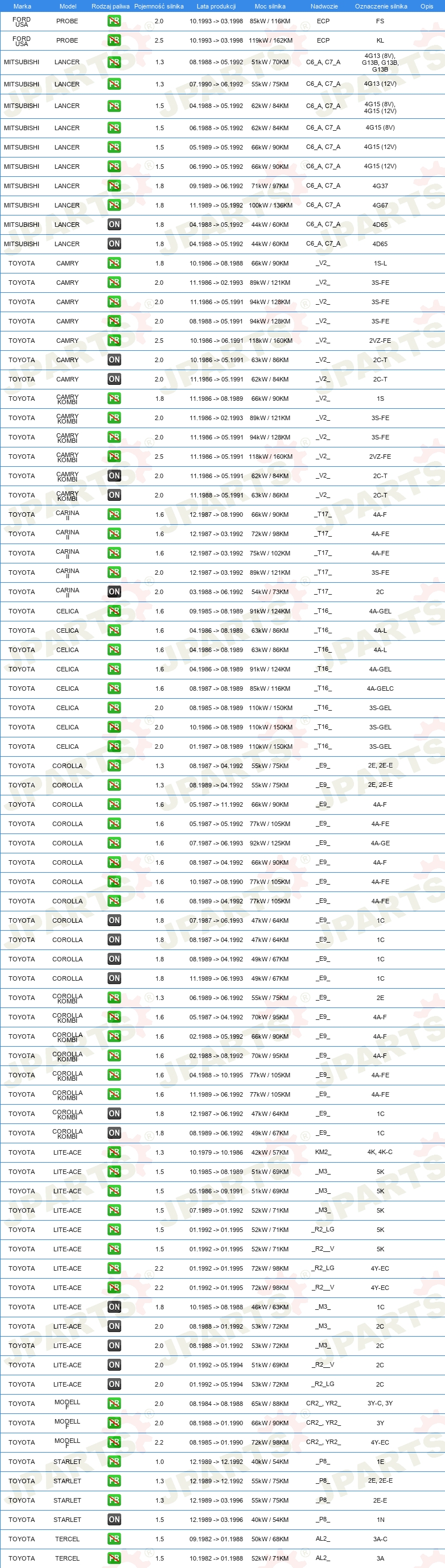The height and width of the screenshot is (1568, 445).
Task: Click the '46kW / 63KM' power cell
Action: pos(270,1307)
